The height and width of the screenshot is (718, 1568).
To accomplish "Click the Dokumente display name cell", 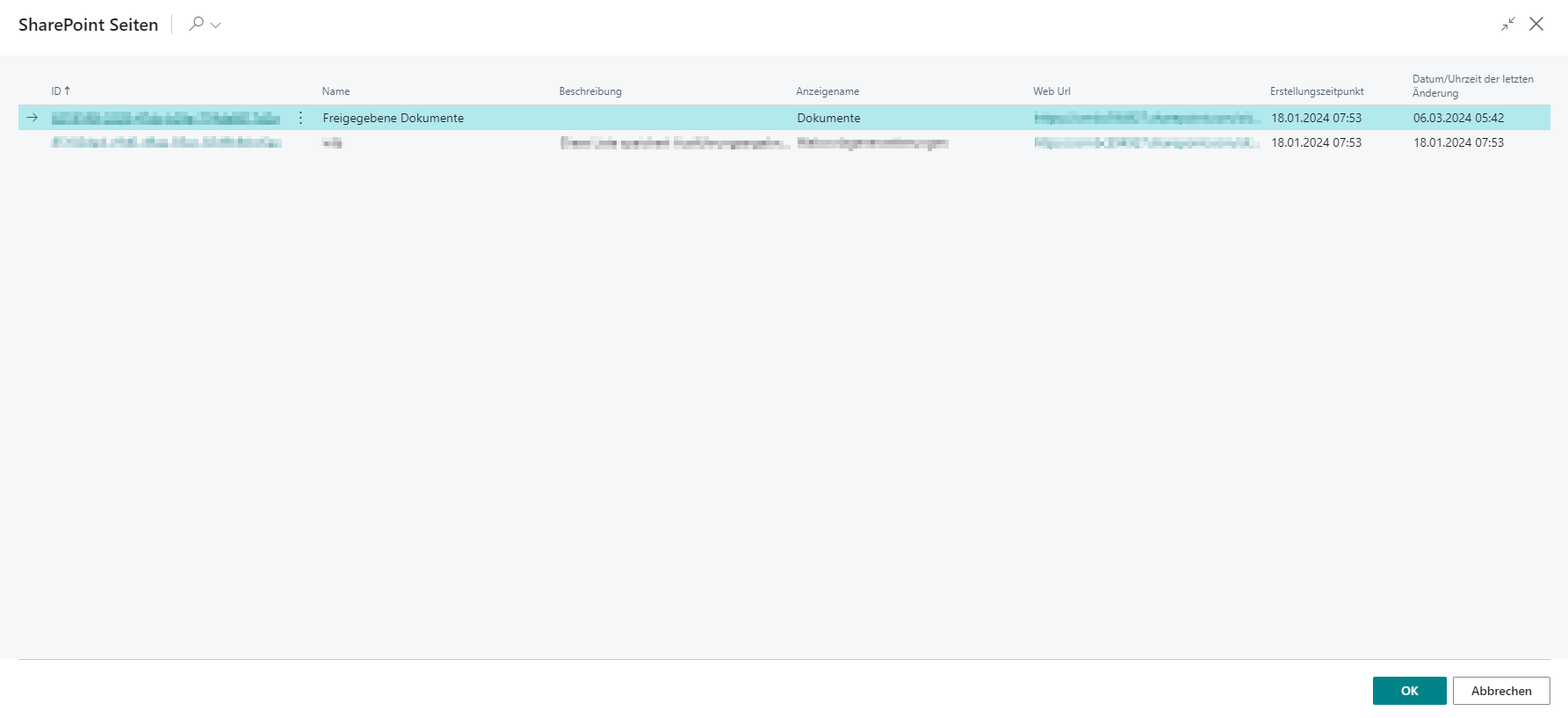I will click(828, 118).
